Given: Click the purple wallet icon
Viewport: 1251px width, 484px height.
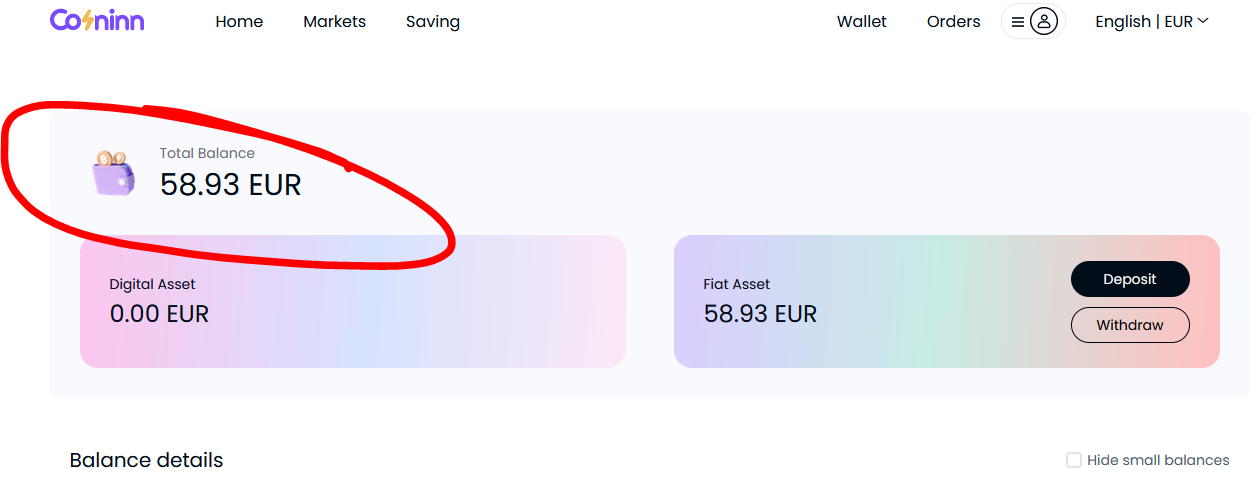Looking at the screenshot, I should 113,174.
